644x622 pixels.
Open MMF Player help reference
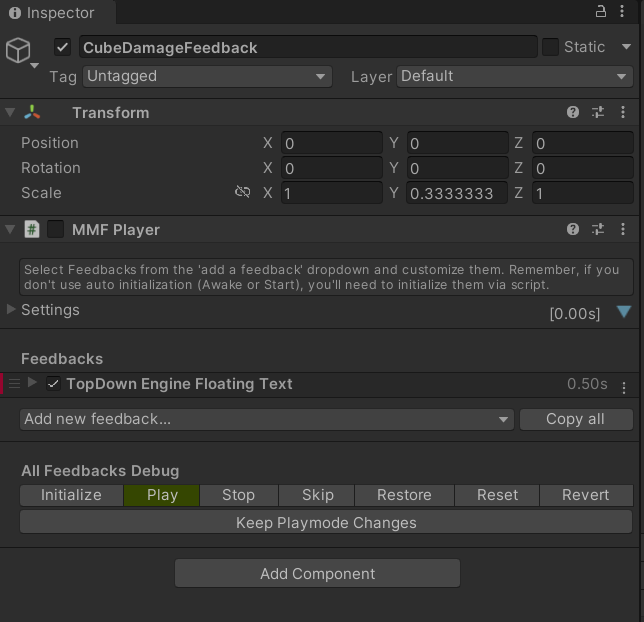point(573,229)
